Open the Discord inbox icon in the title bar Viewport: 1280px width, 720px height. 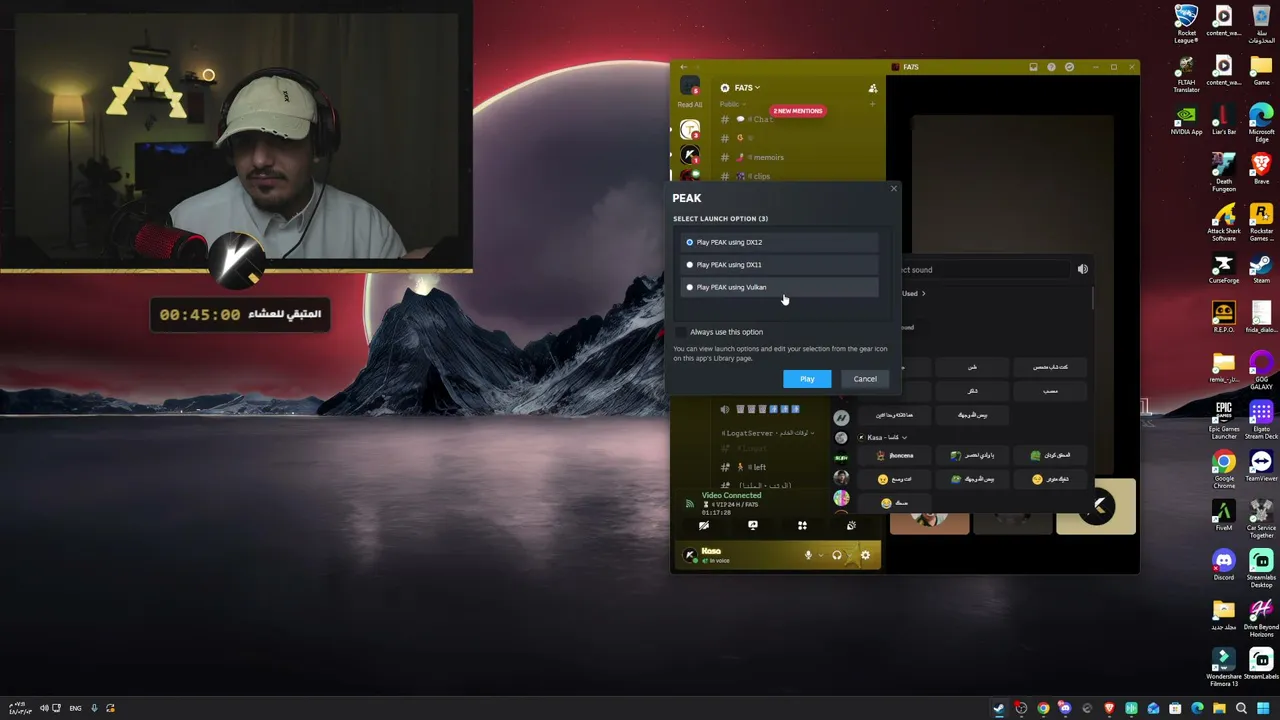tap(1033, 67)
